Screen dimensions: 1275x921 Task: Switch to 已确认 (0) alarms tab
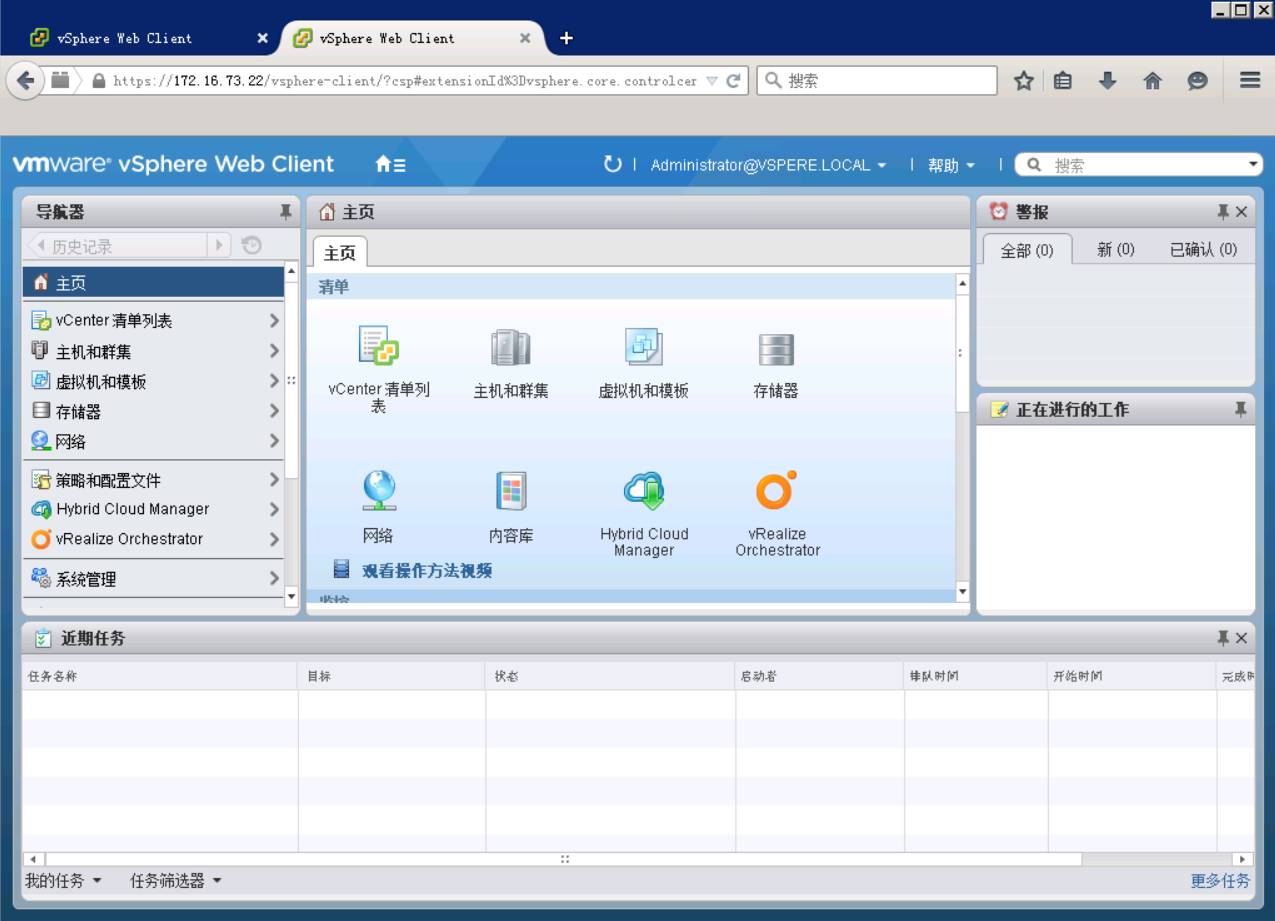click(1203, 250)
